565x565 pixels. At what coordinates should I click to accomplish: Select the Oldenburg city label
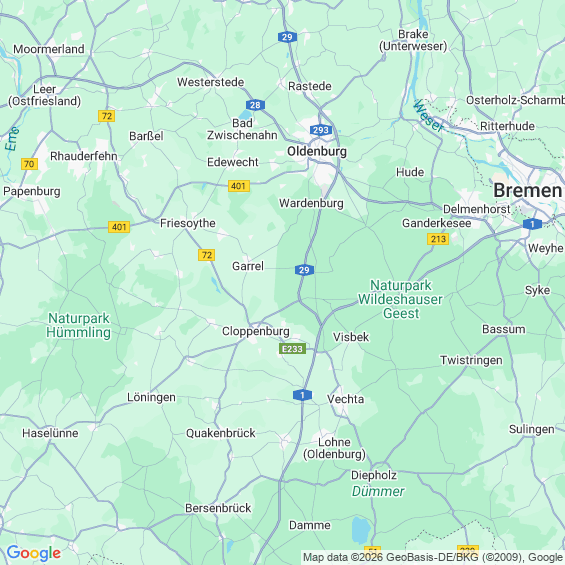click(x=317, y=151)
